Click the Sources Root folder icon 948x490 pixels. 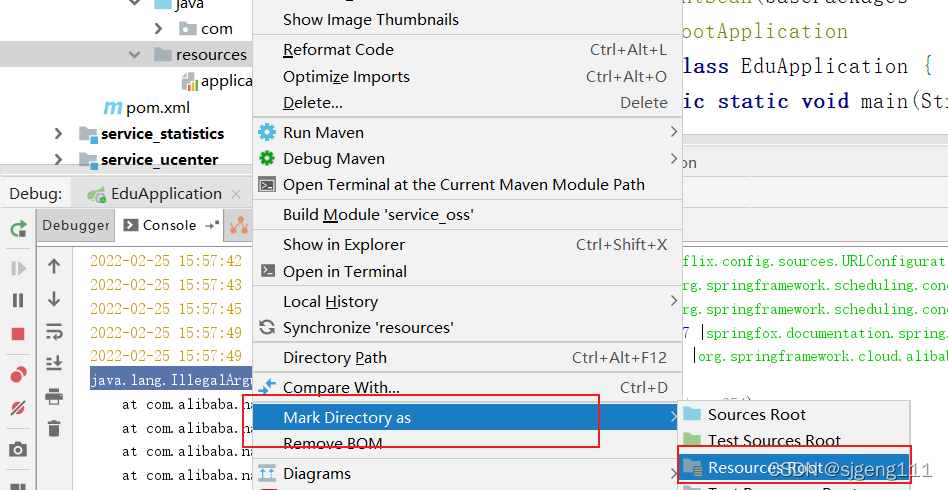pyautogui.click(x=692, y=414)
